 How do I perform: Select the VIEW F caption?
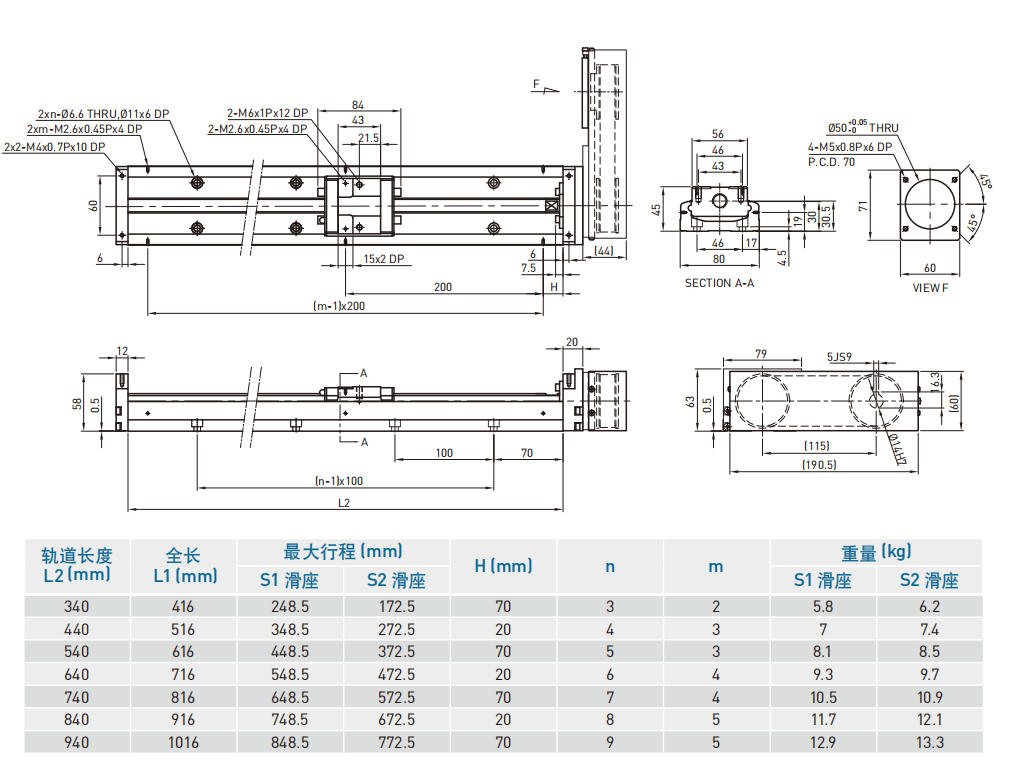click(x=930, y=287)
